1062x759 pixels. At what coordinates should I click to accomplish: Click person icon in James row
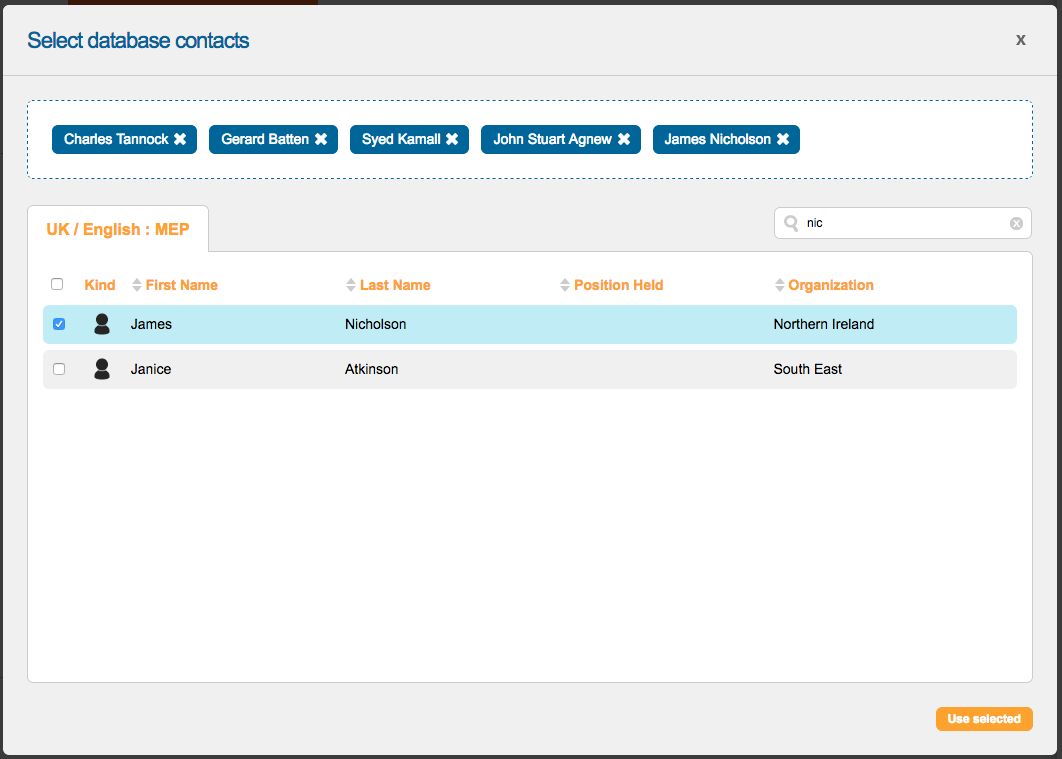101,324
